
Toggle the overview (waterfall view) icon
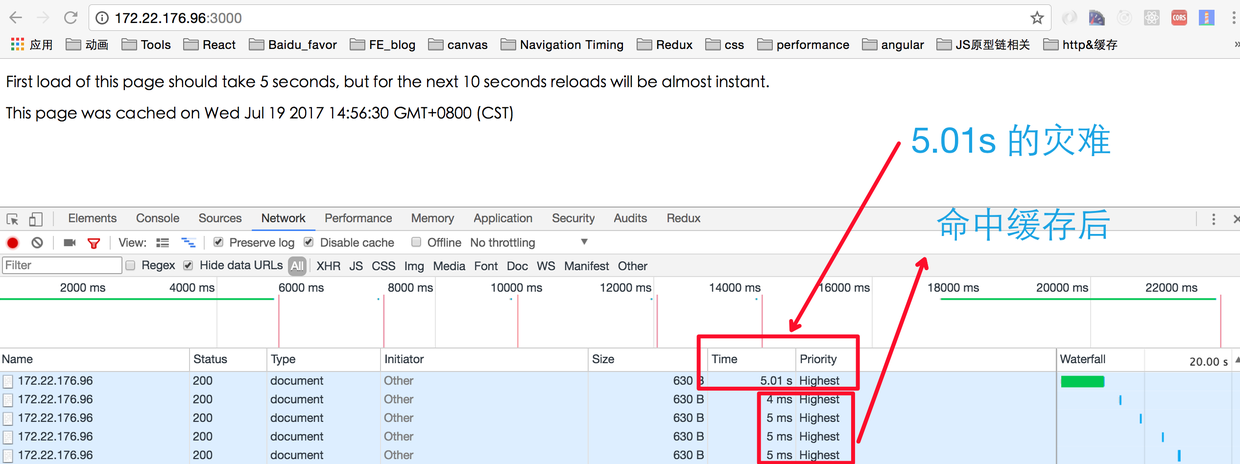pos(187,243)
